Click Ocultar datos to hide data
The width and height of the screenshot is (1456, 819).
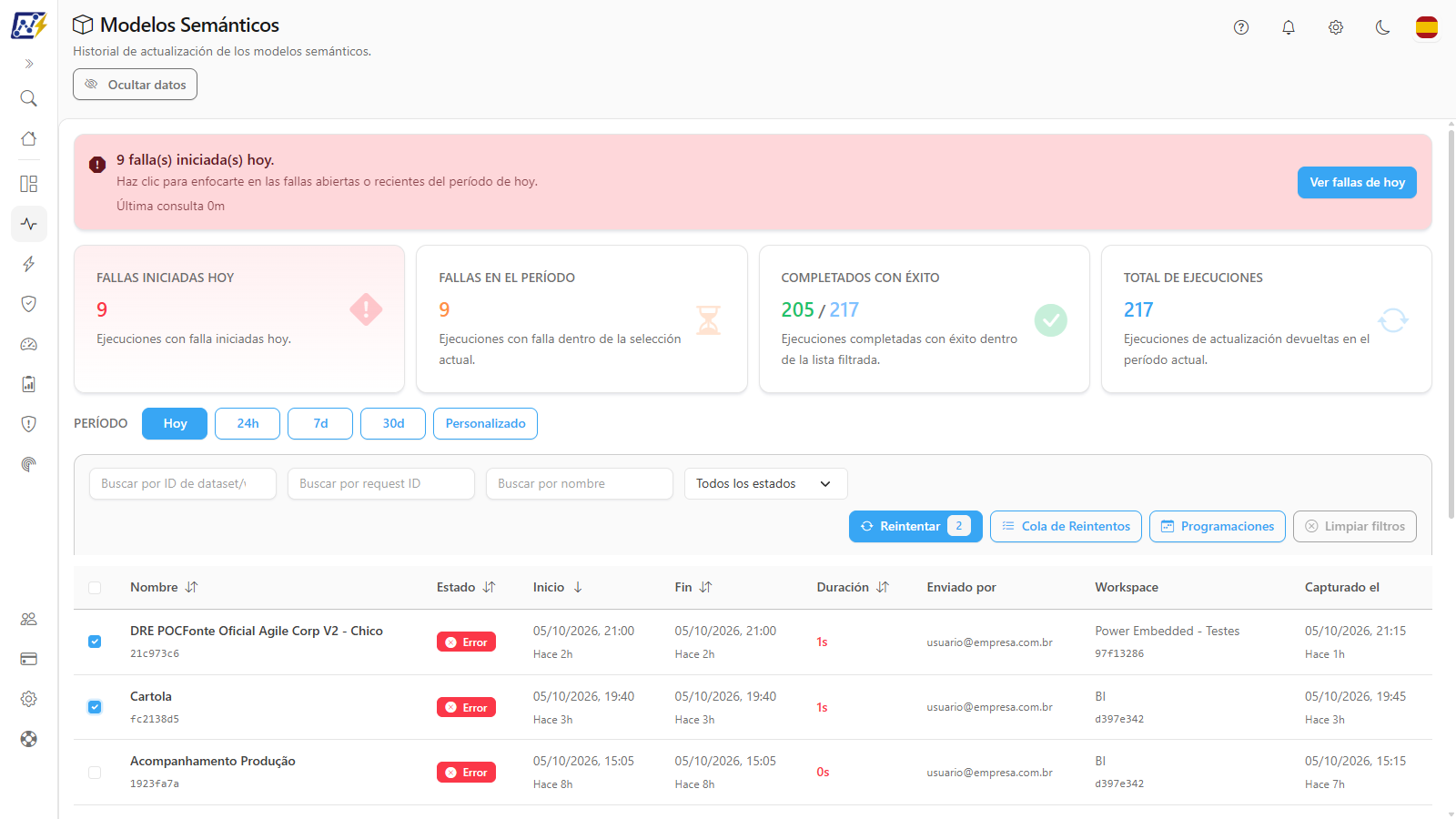(136, 85)
